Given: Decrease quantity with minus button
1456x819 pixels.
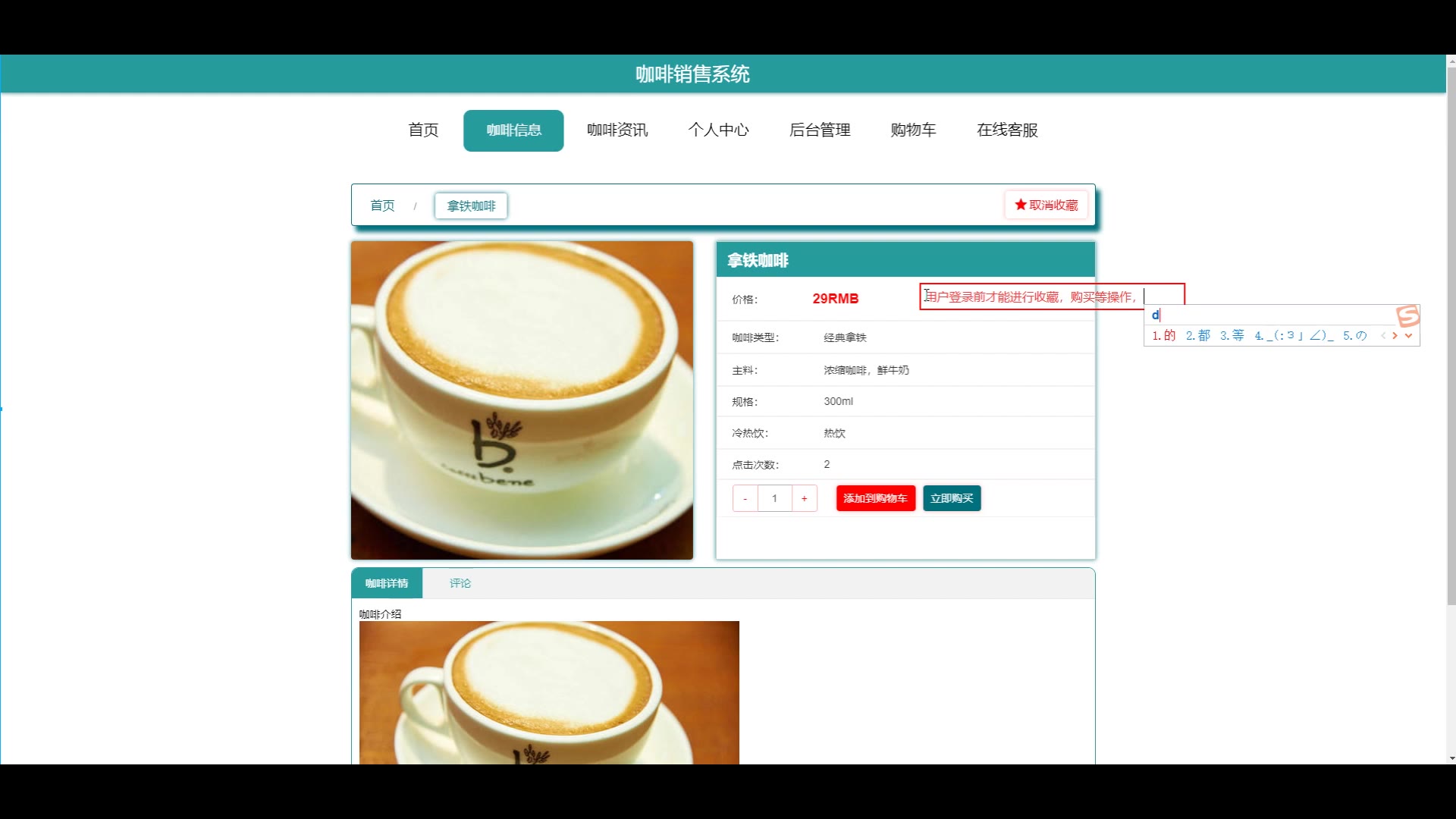Looking at the screenshot, I should click(x=745, y=498).
